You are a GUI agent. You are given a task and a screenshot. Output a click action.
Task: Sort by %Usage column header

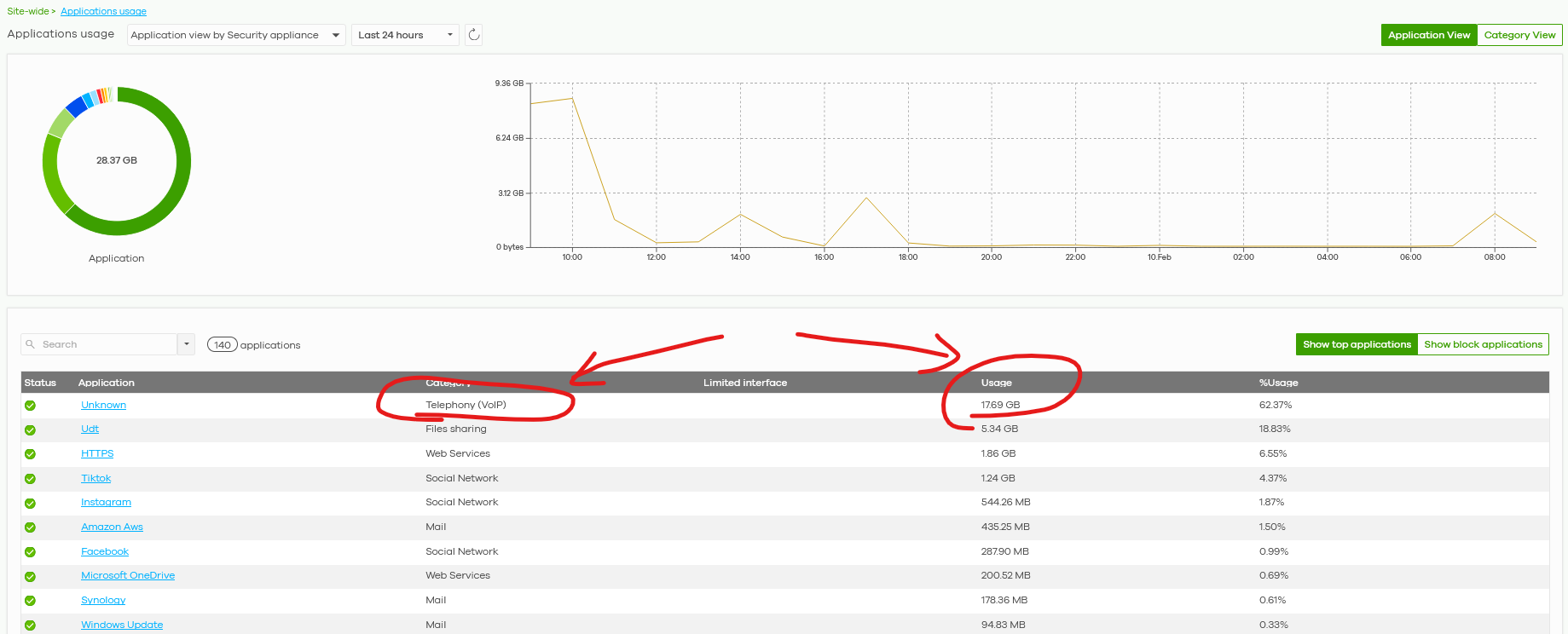pyautogui.click(x=1278, y=383)
